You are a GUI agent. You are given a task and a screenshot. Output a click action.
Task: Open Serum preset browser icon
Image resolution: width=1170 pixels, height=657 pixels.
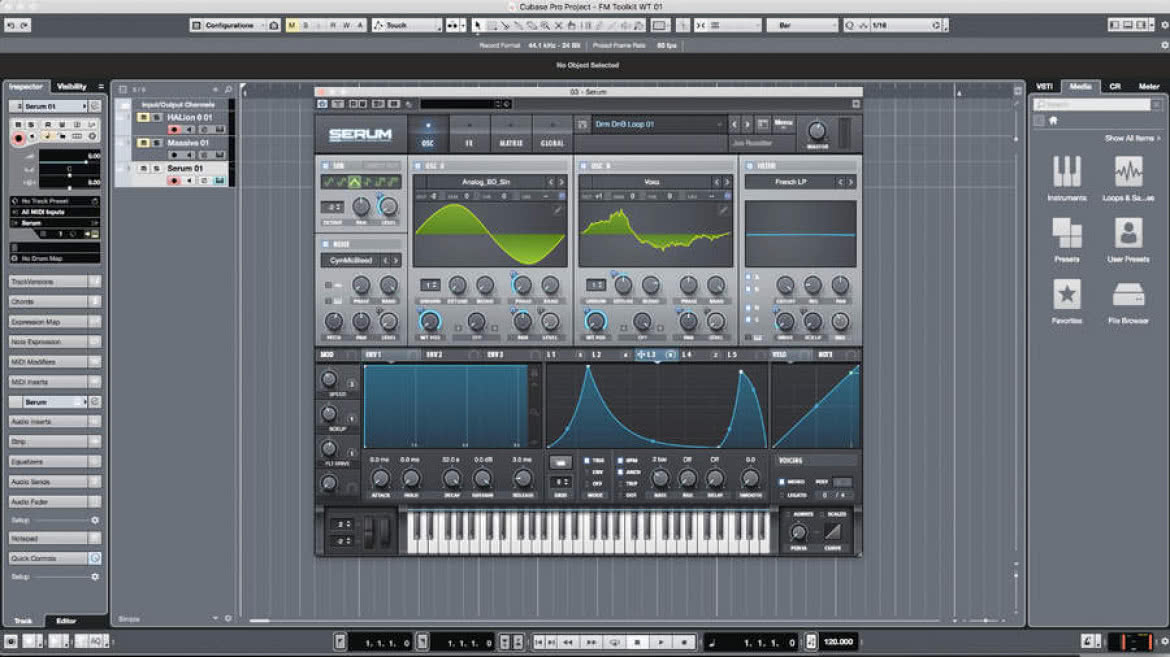point(763,124)
